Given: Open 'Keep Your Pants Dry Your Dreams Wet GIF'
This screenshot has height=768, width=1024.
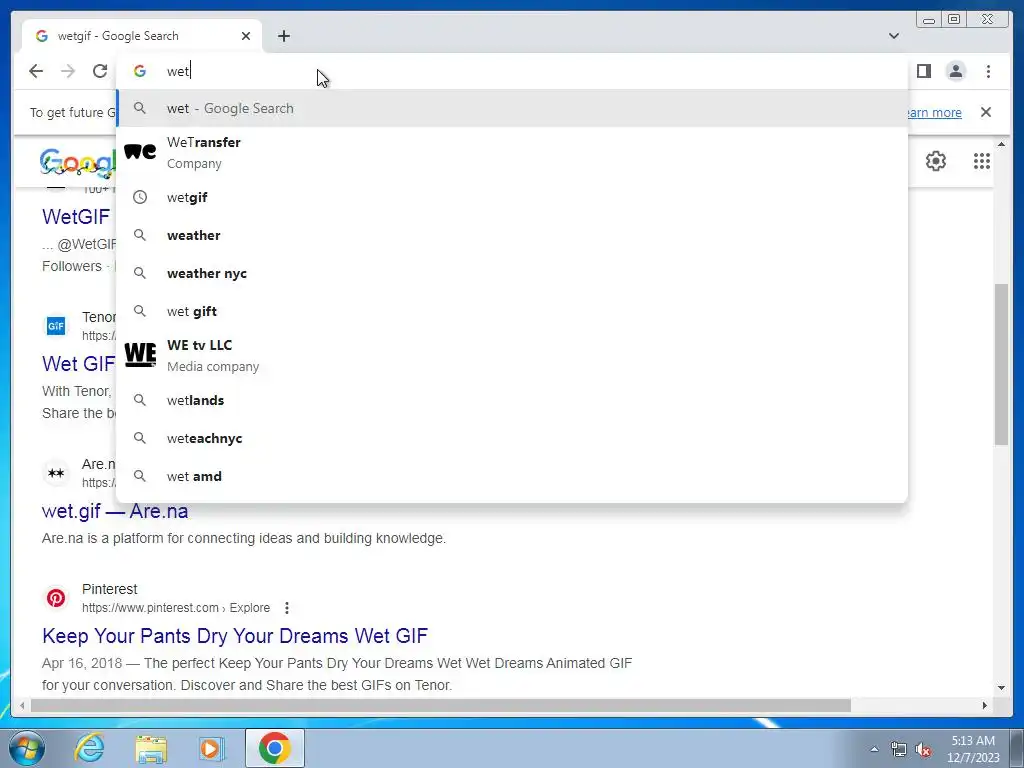Looking at the screenshot, I should 235,635.
